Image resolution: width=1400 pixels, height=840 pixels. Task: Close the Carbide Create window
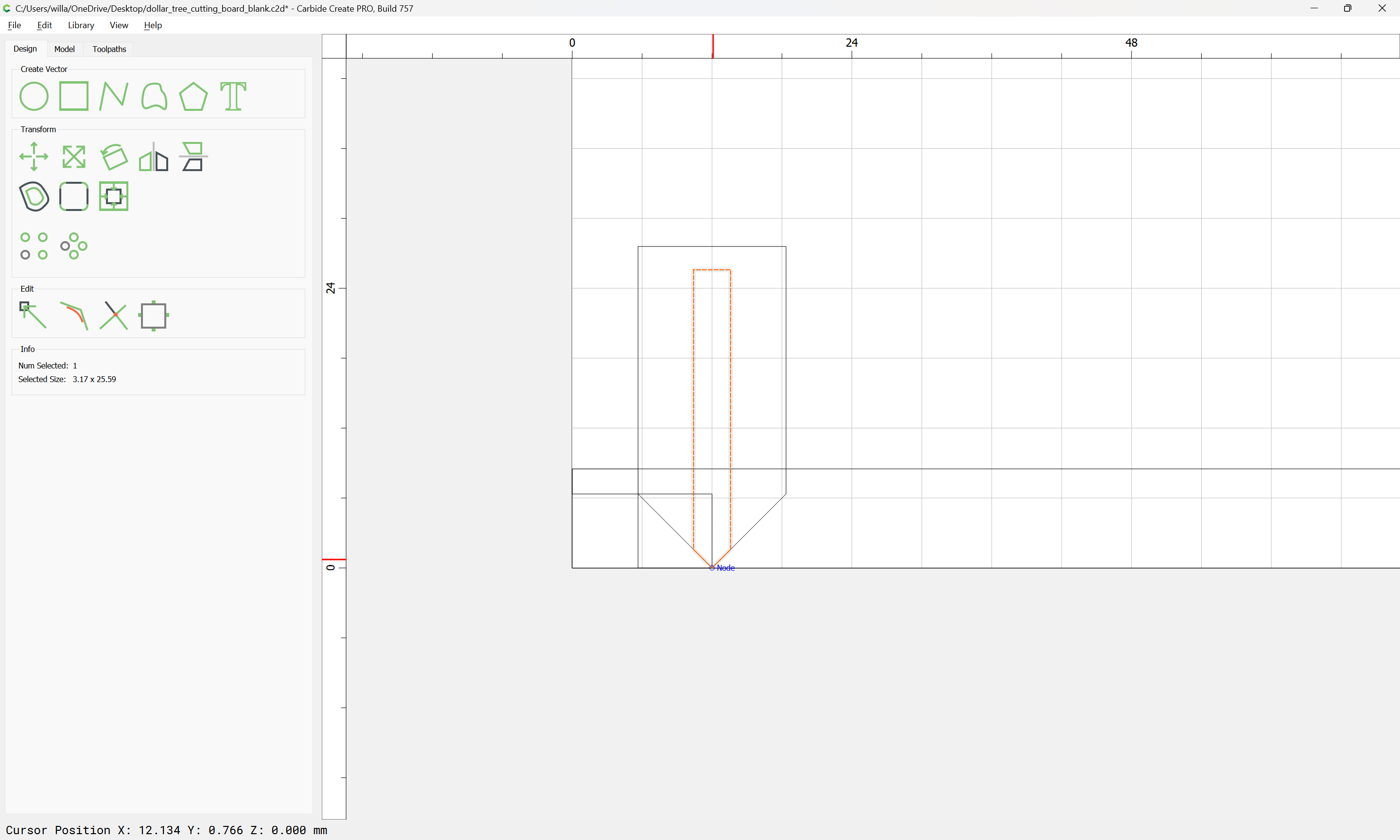[1382, 8]
